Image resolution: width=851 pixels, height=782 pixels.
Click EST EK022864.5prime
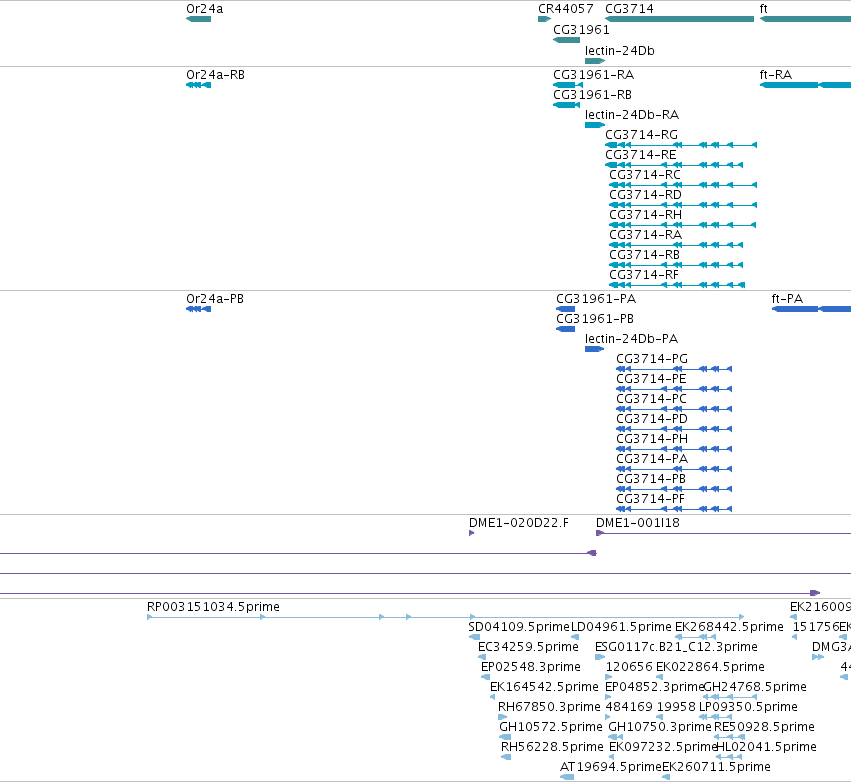tap(659, 677)
